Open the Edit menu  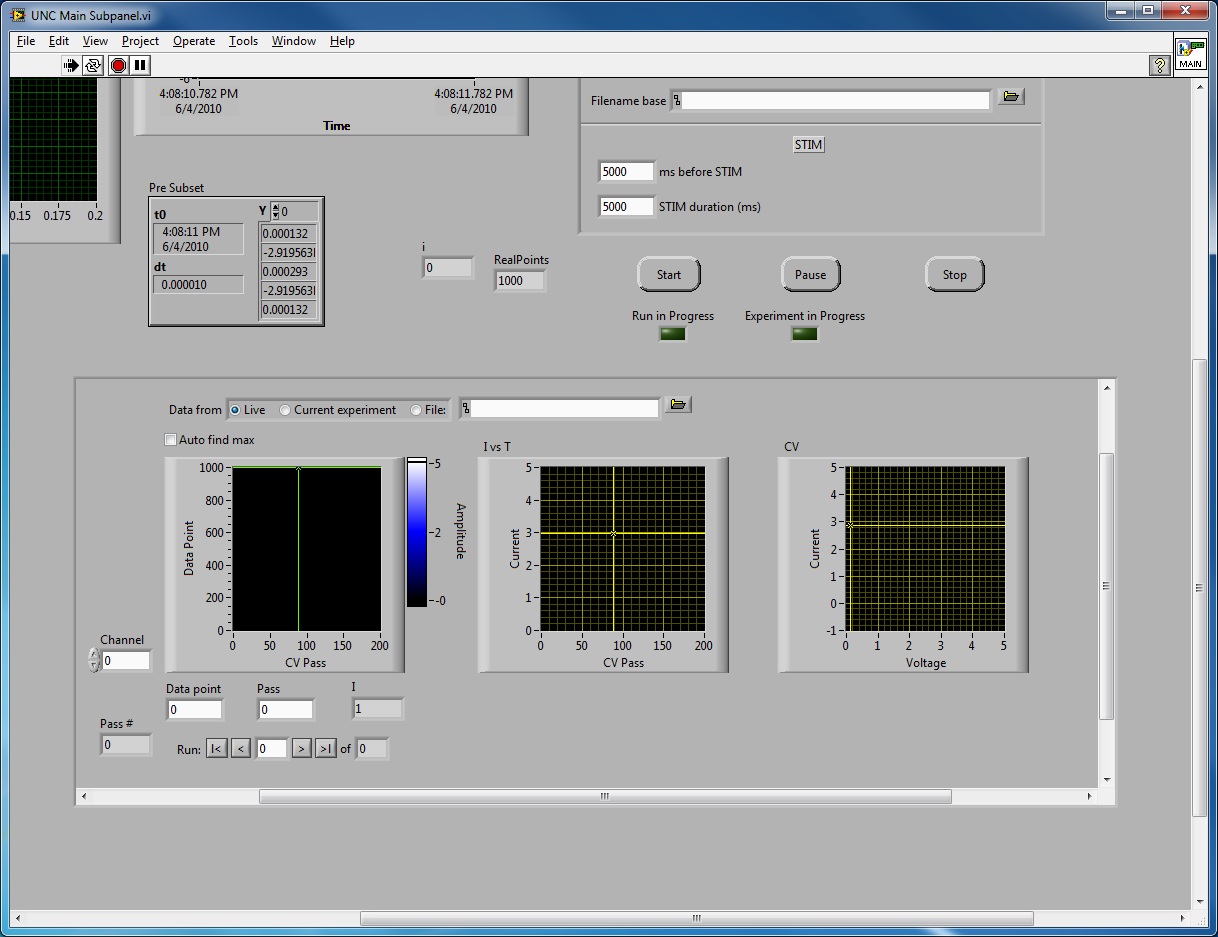(59, 41)
